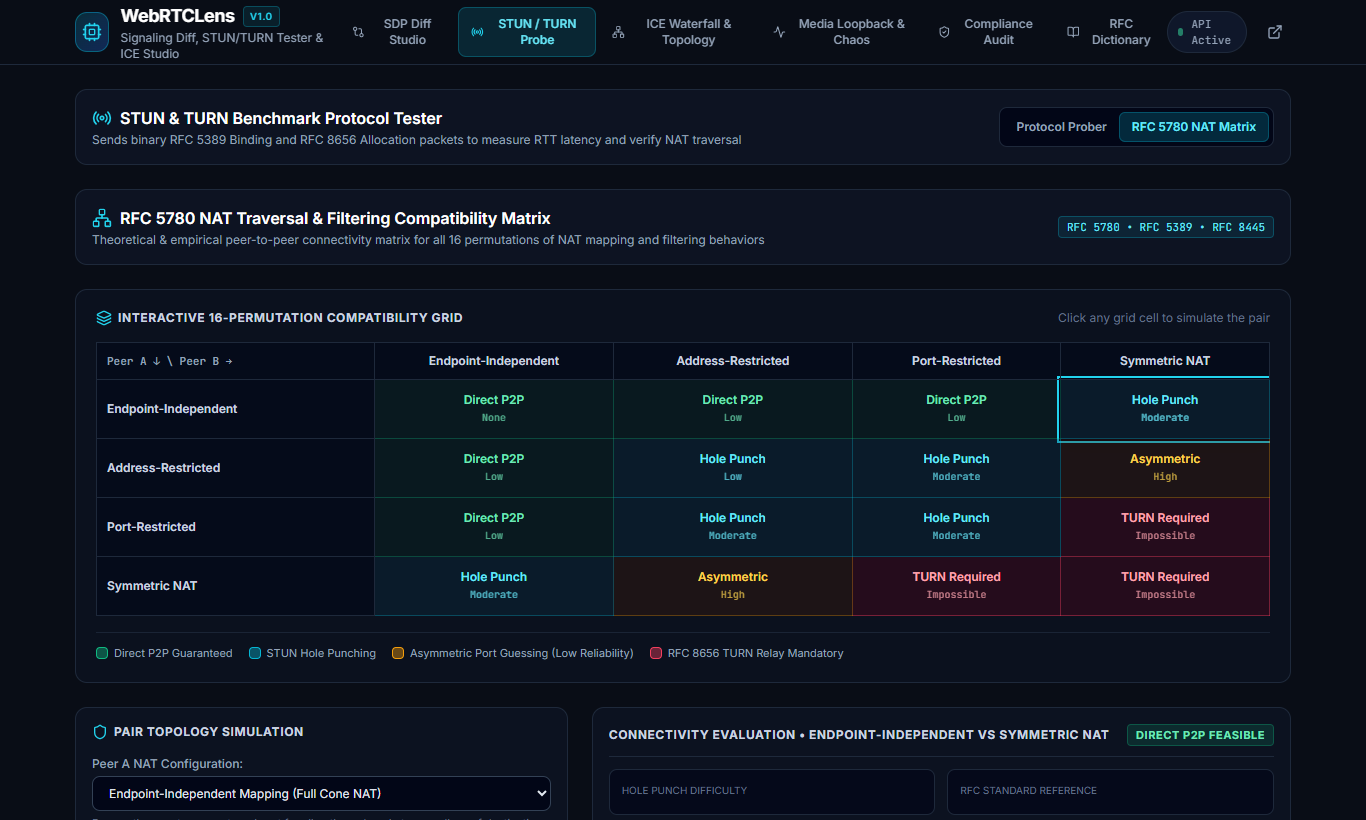Switch to Protocol Prober view

(x=1061, y=127)
